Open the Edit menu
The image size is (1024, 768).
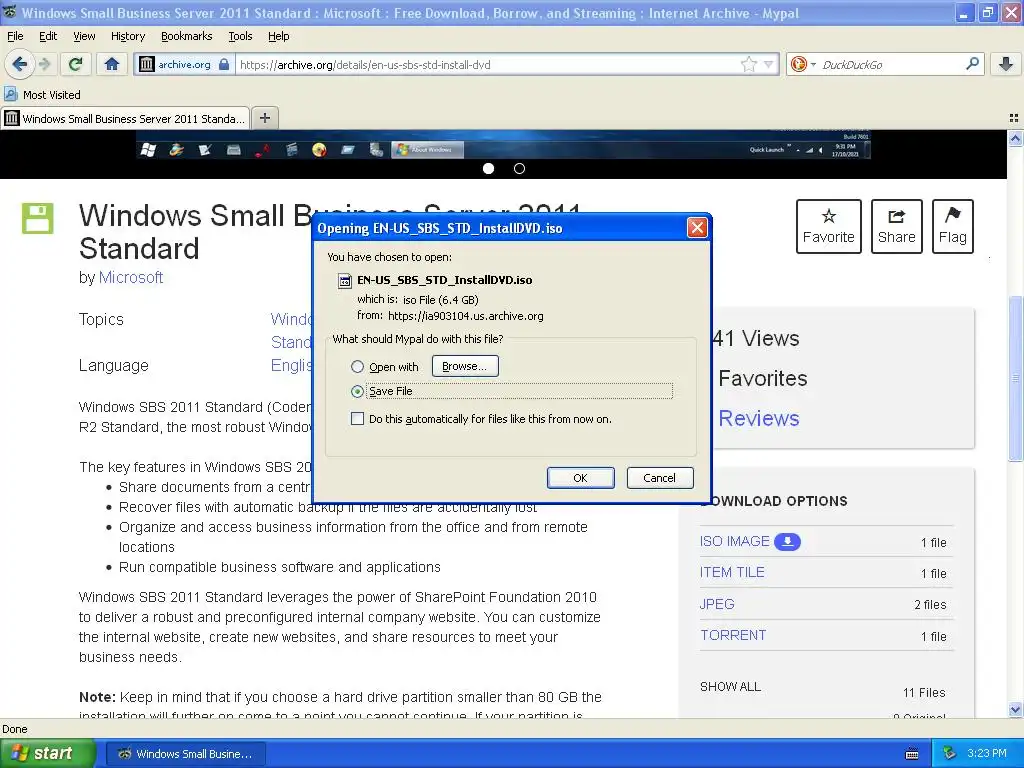click(x=48, y=36)
